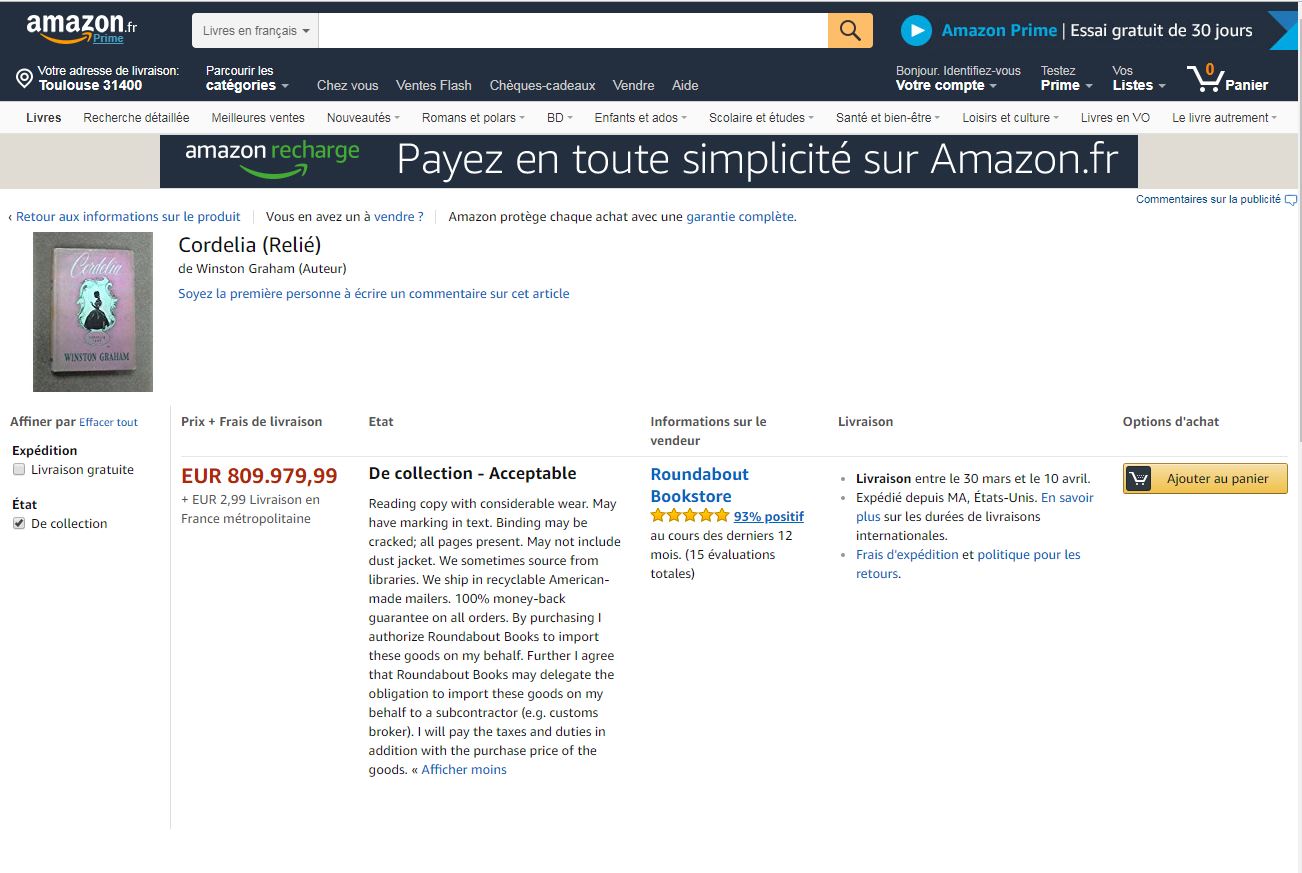The height and width of the screenshot is (873, 1302).
Task: Click the amazon recharge banner
Action: pos(649,161)
